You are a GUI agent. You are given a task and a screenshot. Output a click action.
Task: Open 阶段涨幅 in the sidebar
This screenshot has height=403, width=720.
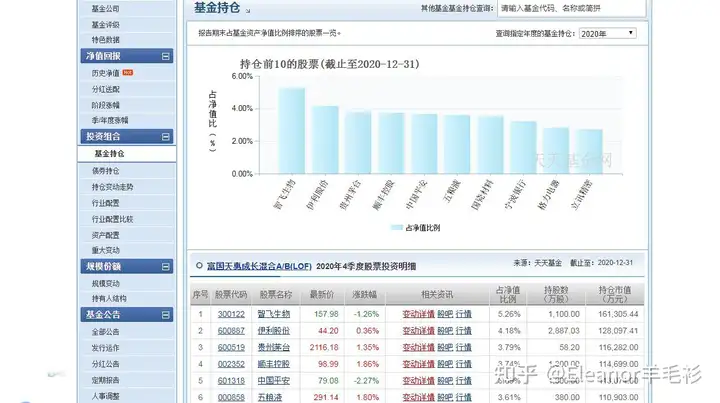coord(105,106)
